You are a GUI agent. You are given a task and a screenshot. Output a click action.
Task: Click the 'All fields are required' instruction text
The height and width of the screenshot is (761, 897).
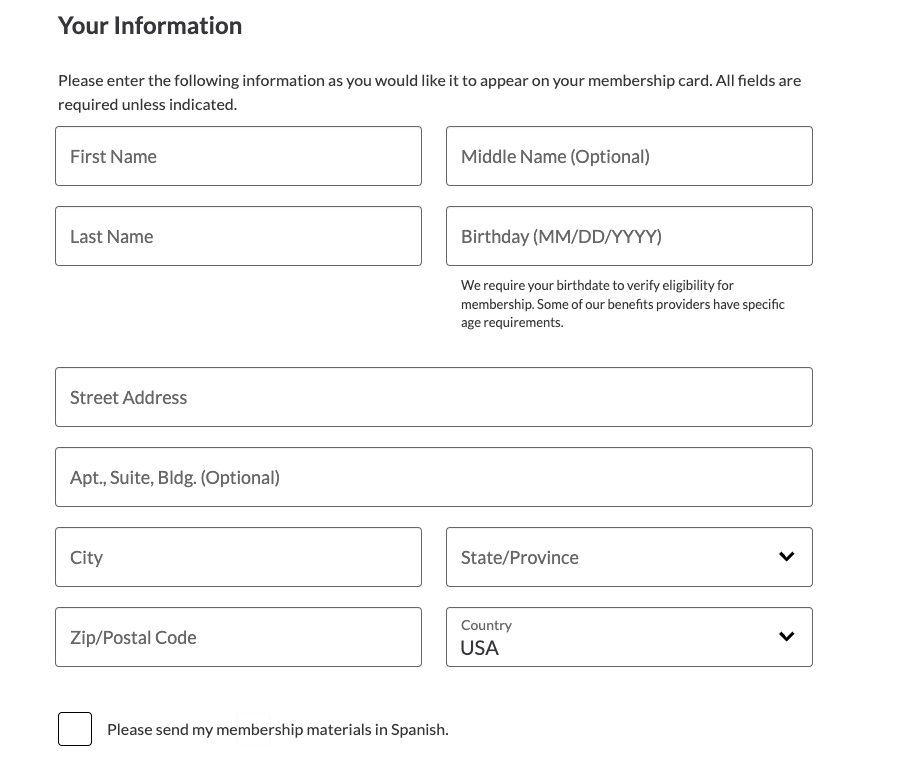pos(429,93)
